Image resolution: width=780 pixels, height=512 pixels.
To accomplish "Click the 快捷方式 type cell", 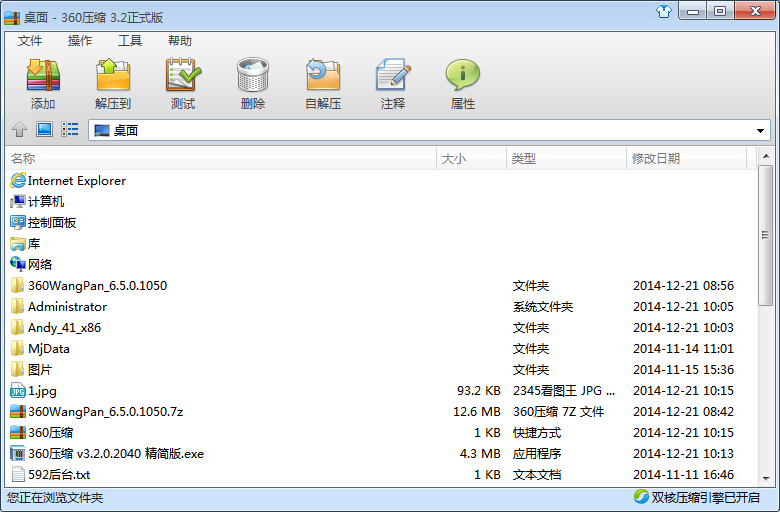I will 537,432.
